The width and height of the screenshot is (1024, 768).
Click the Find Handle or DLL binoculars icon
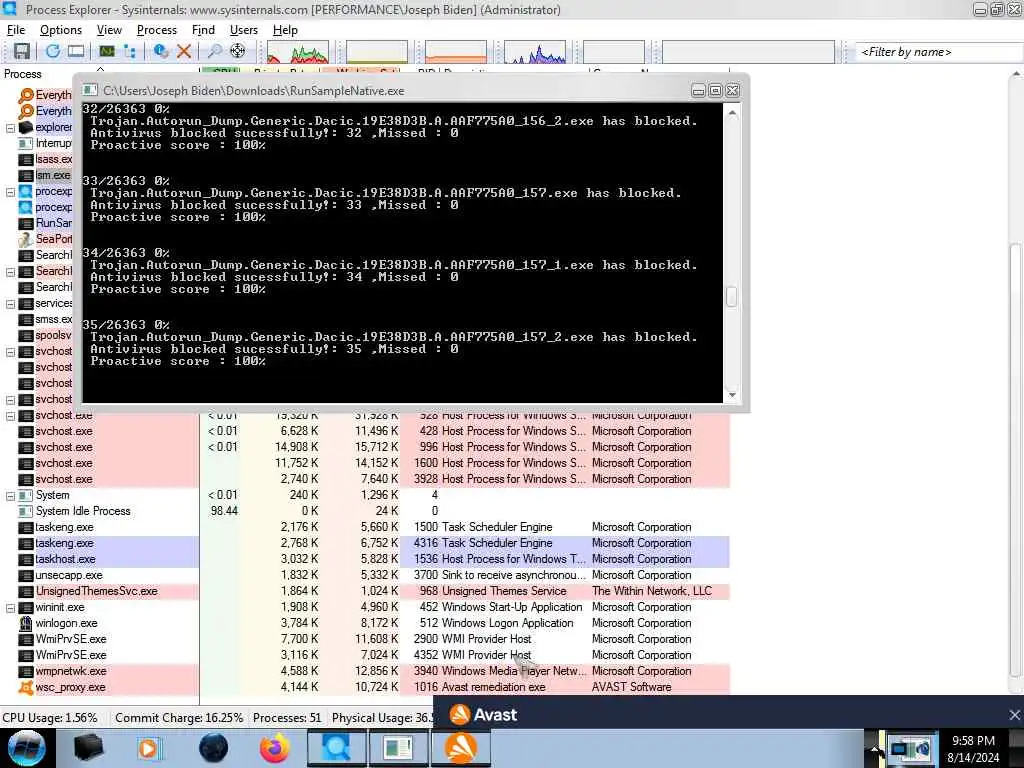pyautogui.click(x=214, y=51)
